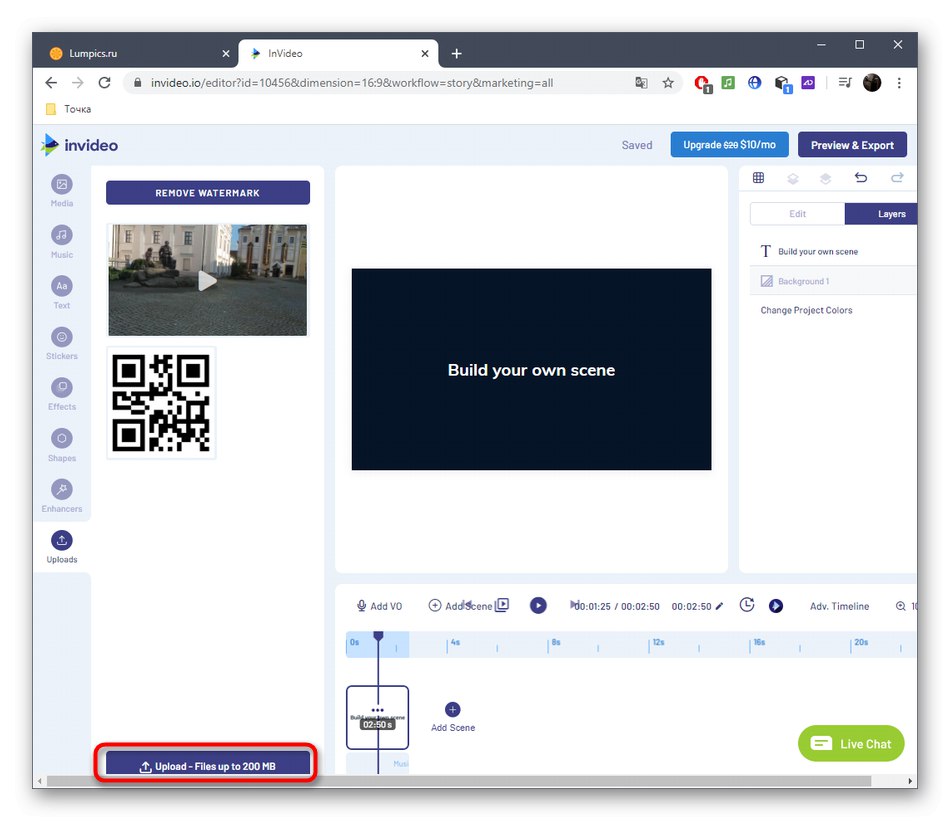The width and height of the screenshot is (950, 821).
Task: Click the zoom magnifier icon on timeline
Action: pyautogui.click(x=901, y=606)
